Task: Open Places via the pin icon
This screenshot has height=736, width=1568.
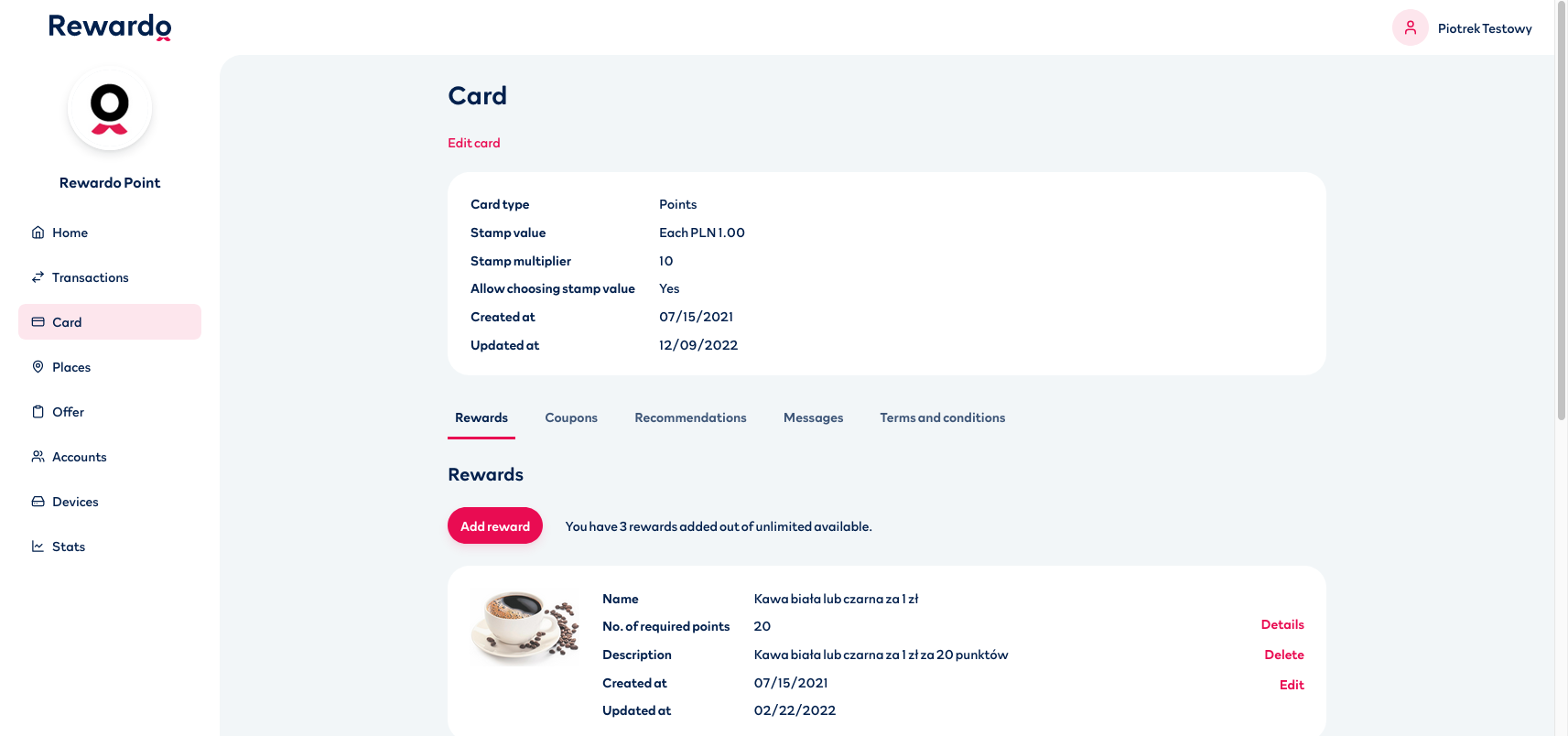Action: click(38, 366)
